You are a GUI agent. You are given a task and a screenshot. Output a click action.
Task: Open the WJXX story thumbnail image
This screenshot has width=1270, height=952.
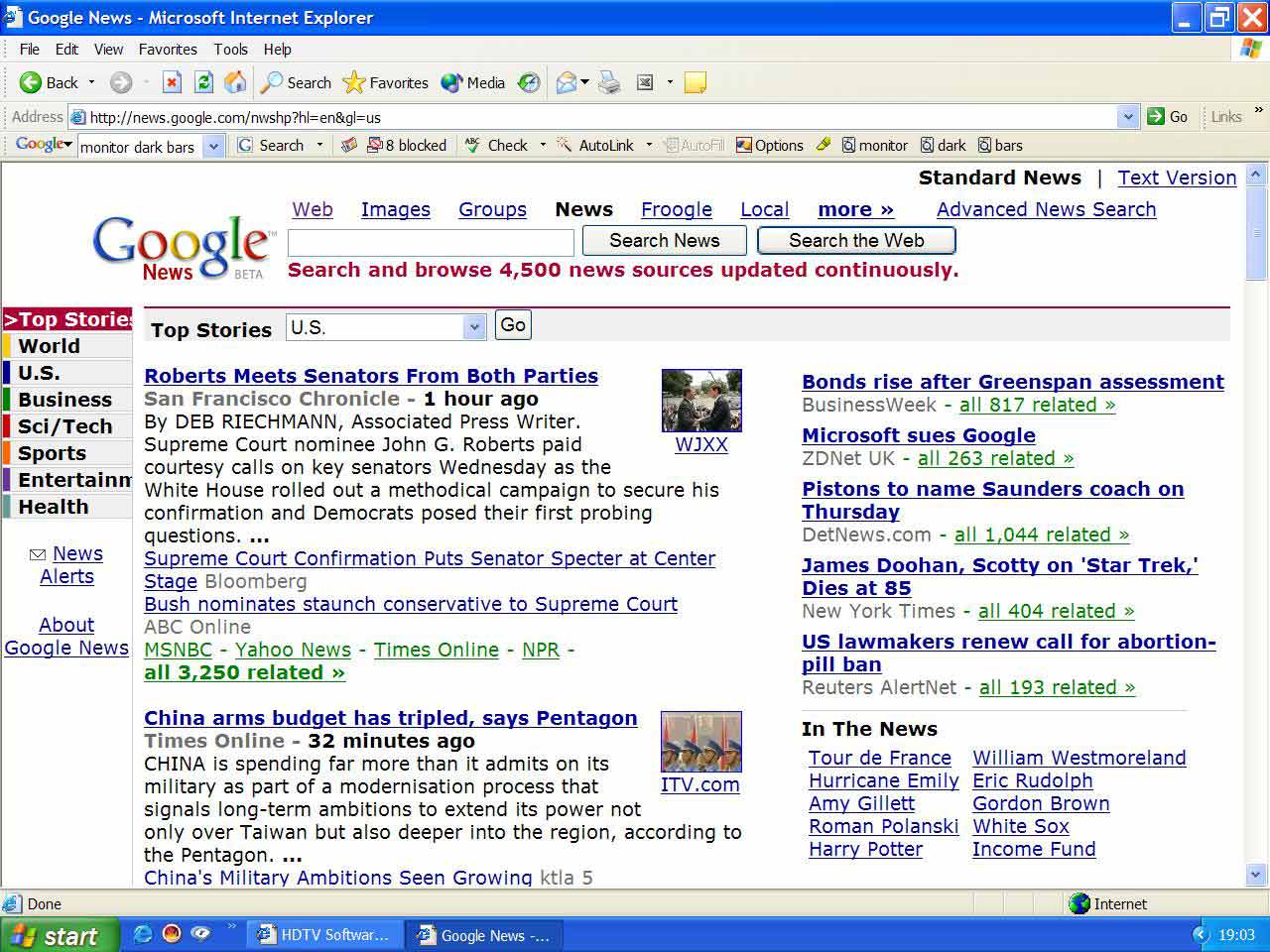point(701,400)
